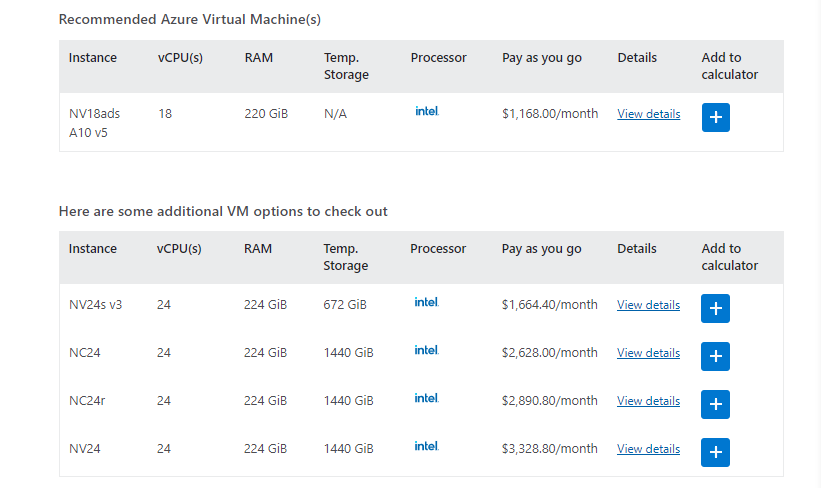The height and width of the screenshot is (488, 821).
Task: Open View details for NC24
Action: (648, 353)
